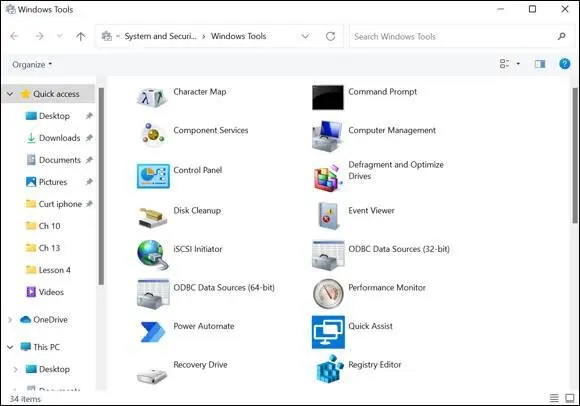Click the search magnifier icon

(562, 36)
